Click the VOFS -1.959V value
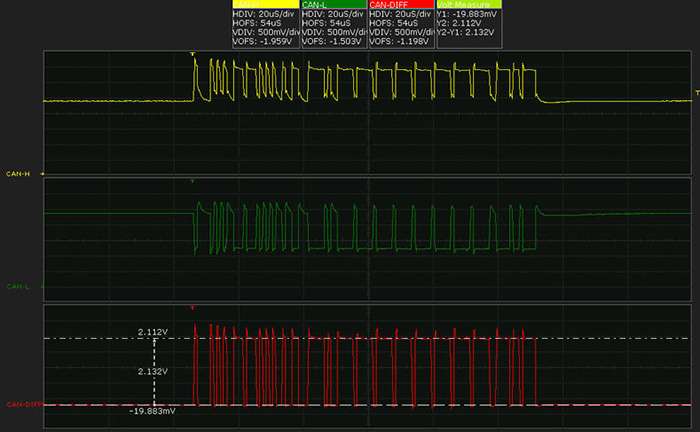 (x=262, y=42)
